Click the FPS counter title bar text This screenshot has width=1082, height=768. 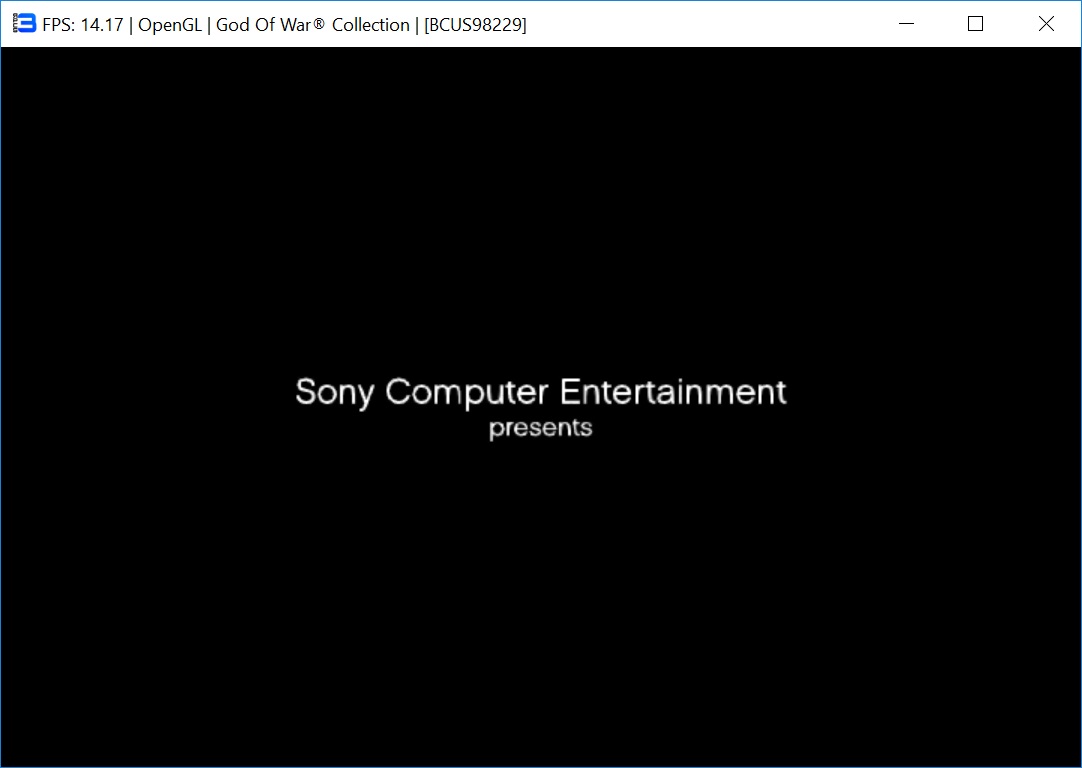tap(83, 25)
